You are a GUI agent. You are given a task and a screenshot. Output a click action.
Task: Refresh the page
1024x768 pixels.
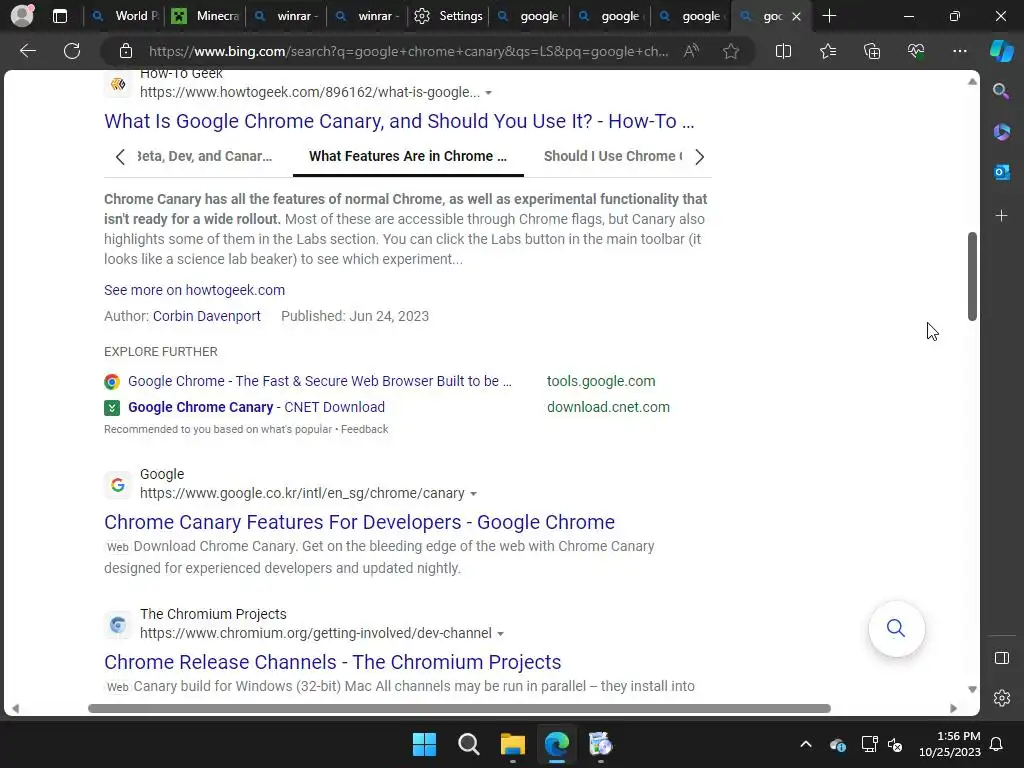[x=72, y=51]
